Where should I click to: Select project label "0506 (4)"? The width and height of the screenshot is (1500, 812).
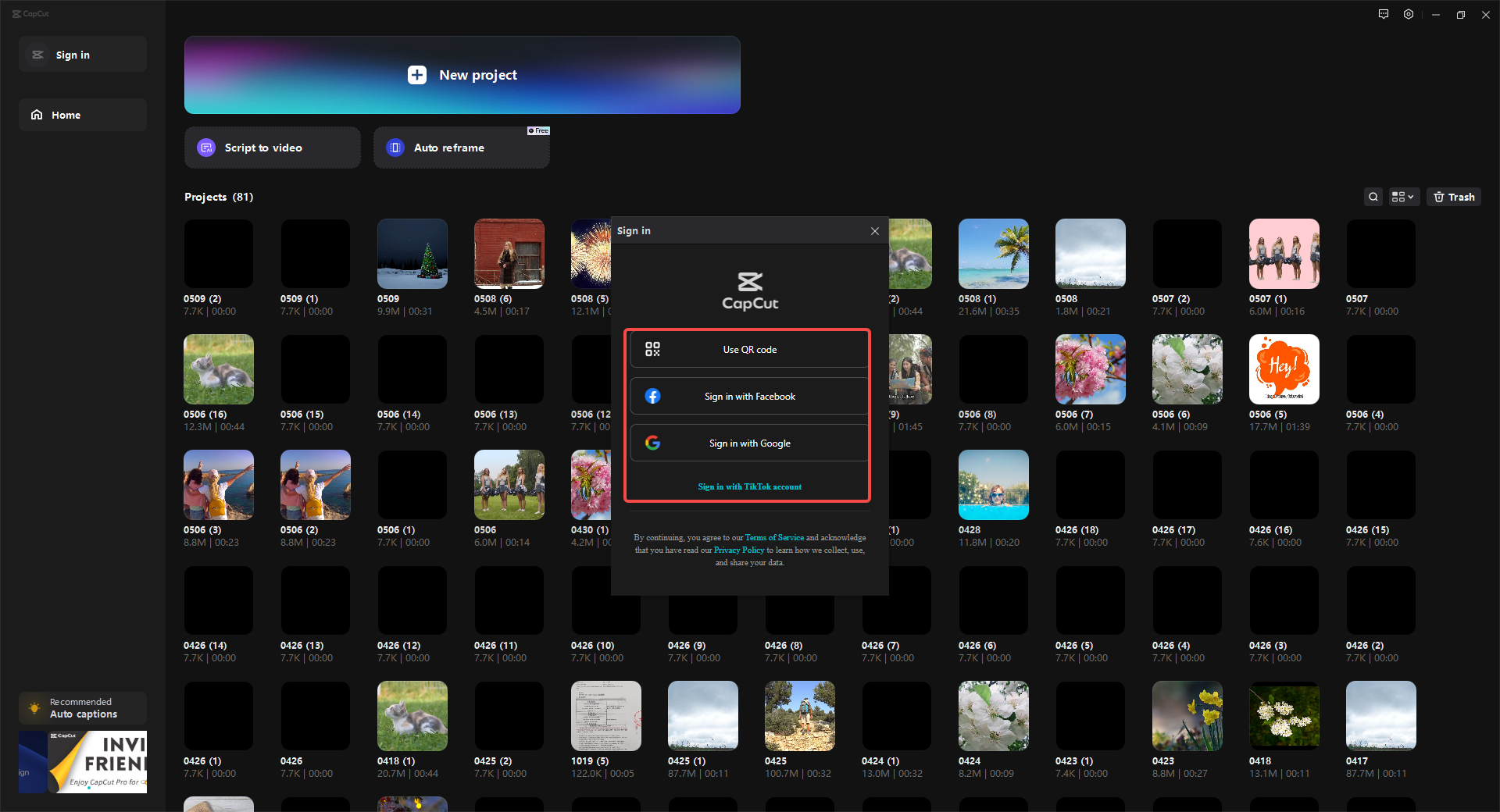pyautogui.click(x=1365, y=415)
